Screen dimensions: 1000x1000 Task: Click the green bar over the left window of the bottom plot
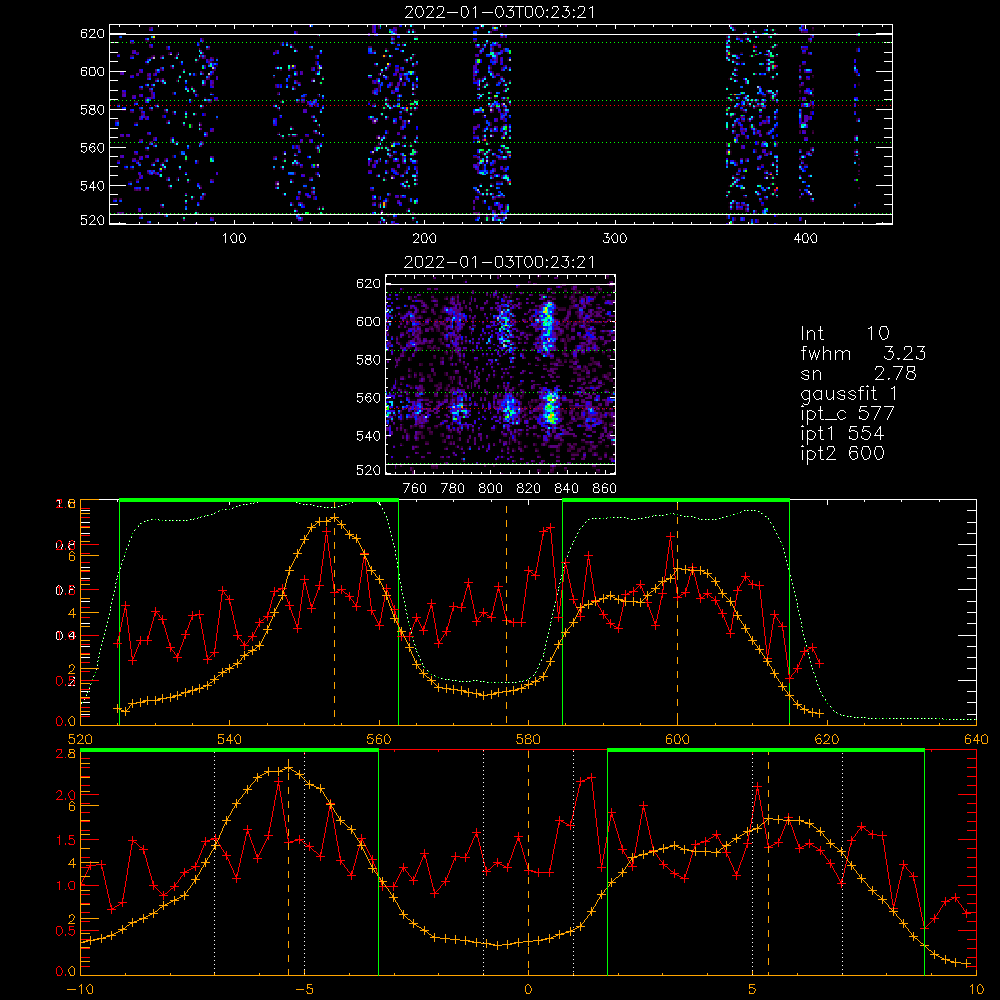tap(230, 751)
